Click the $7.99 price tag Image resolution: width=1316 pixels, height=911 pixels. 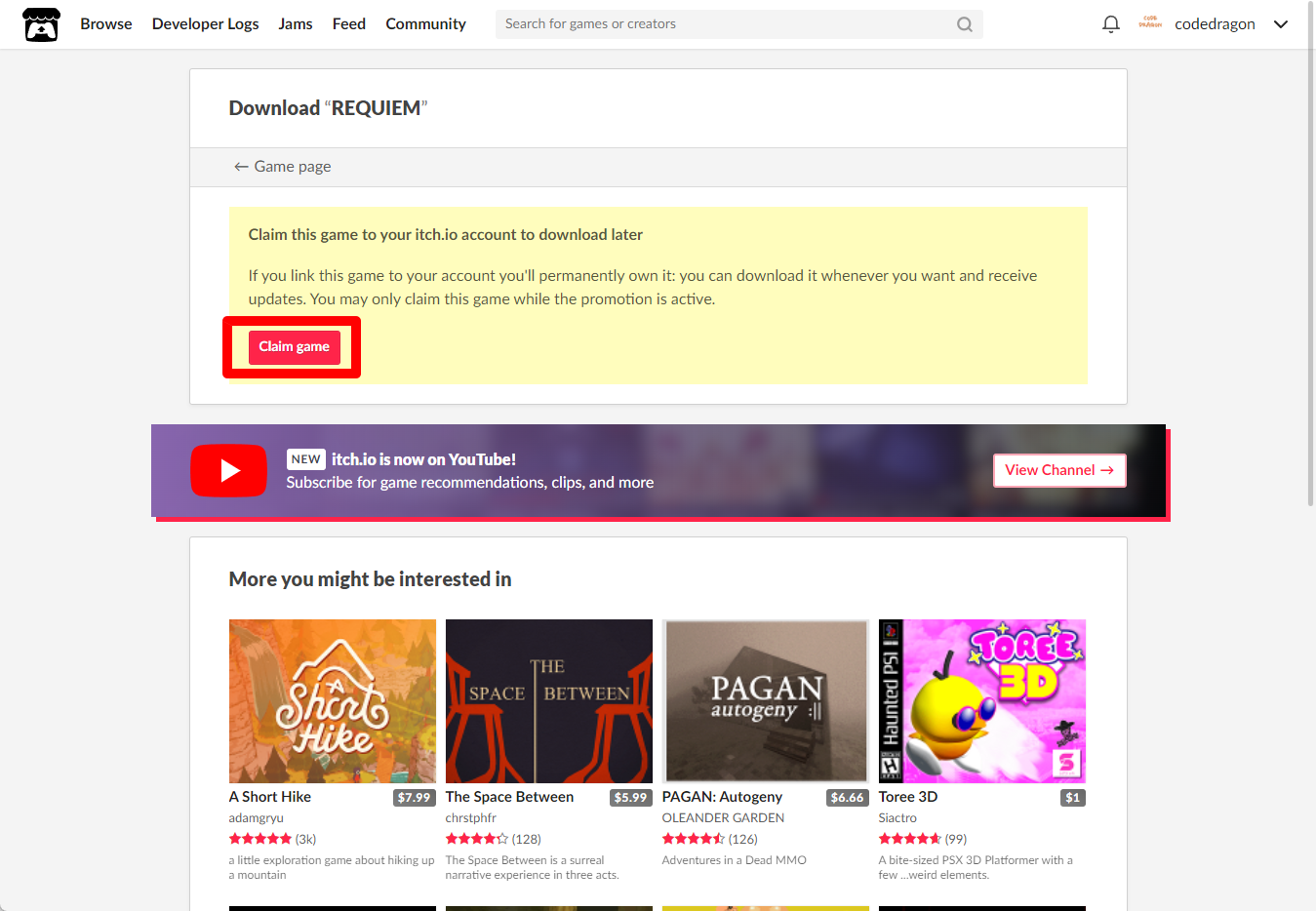pos(414,798)
